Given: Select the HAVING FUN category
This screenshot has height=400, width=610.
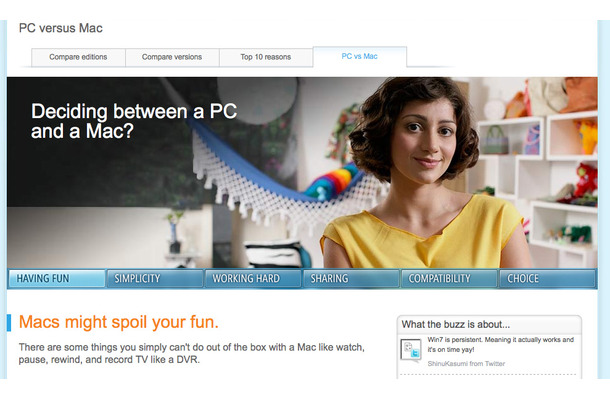Looking at the screenshot, I should click(57, 279).
